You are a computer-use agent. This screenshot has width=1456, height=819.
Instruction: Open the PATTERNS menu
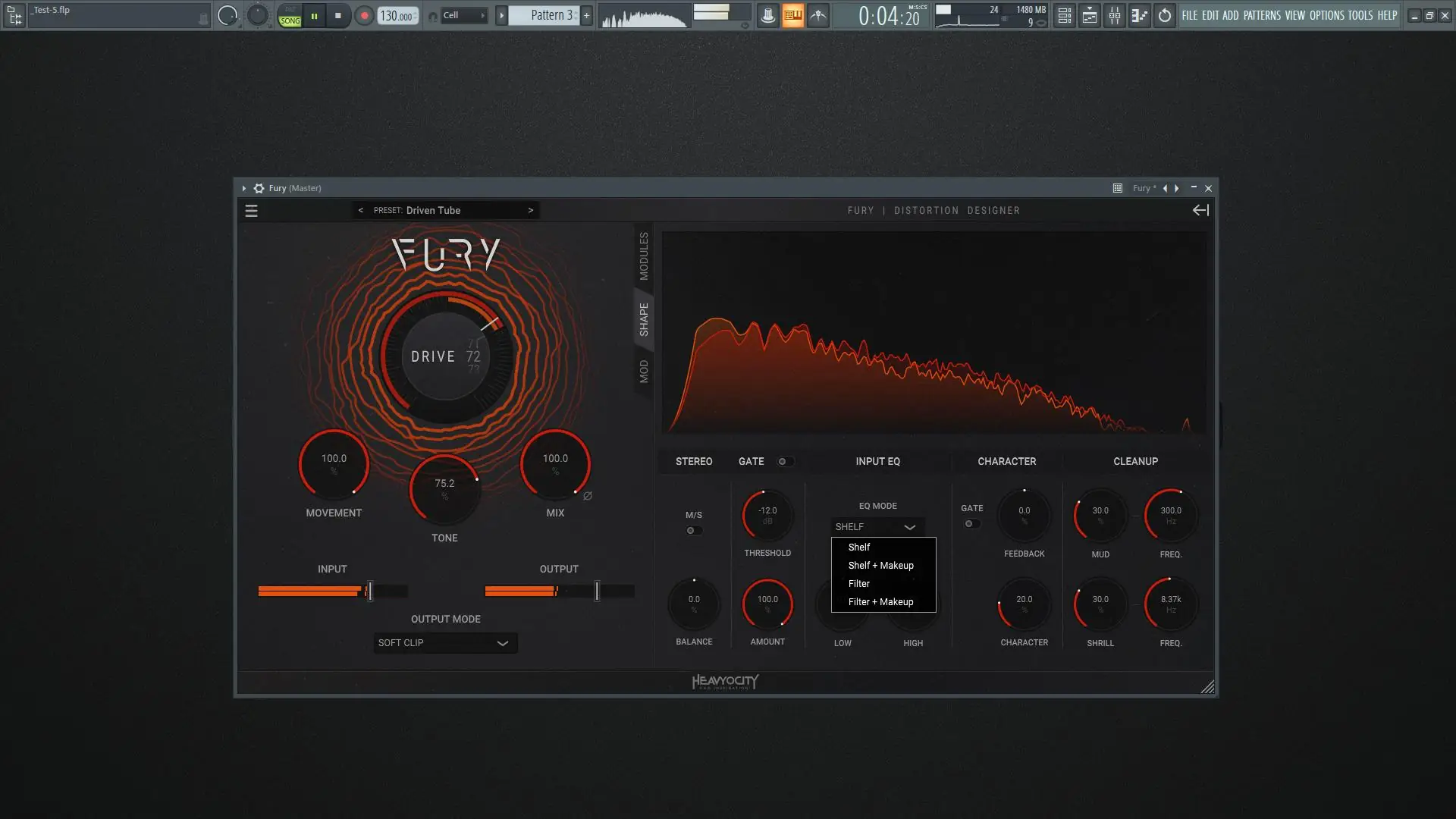[1261, 15]
